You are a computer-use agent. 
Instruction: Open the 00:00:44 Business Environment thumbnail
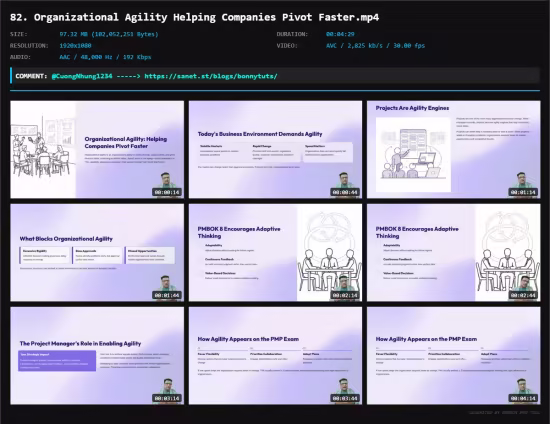(x=275, y=149)
